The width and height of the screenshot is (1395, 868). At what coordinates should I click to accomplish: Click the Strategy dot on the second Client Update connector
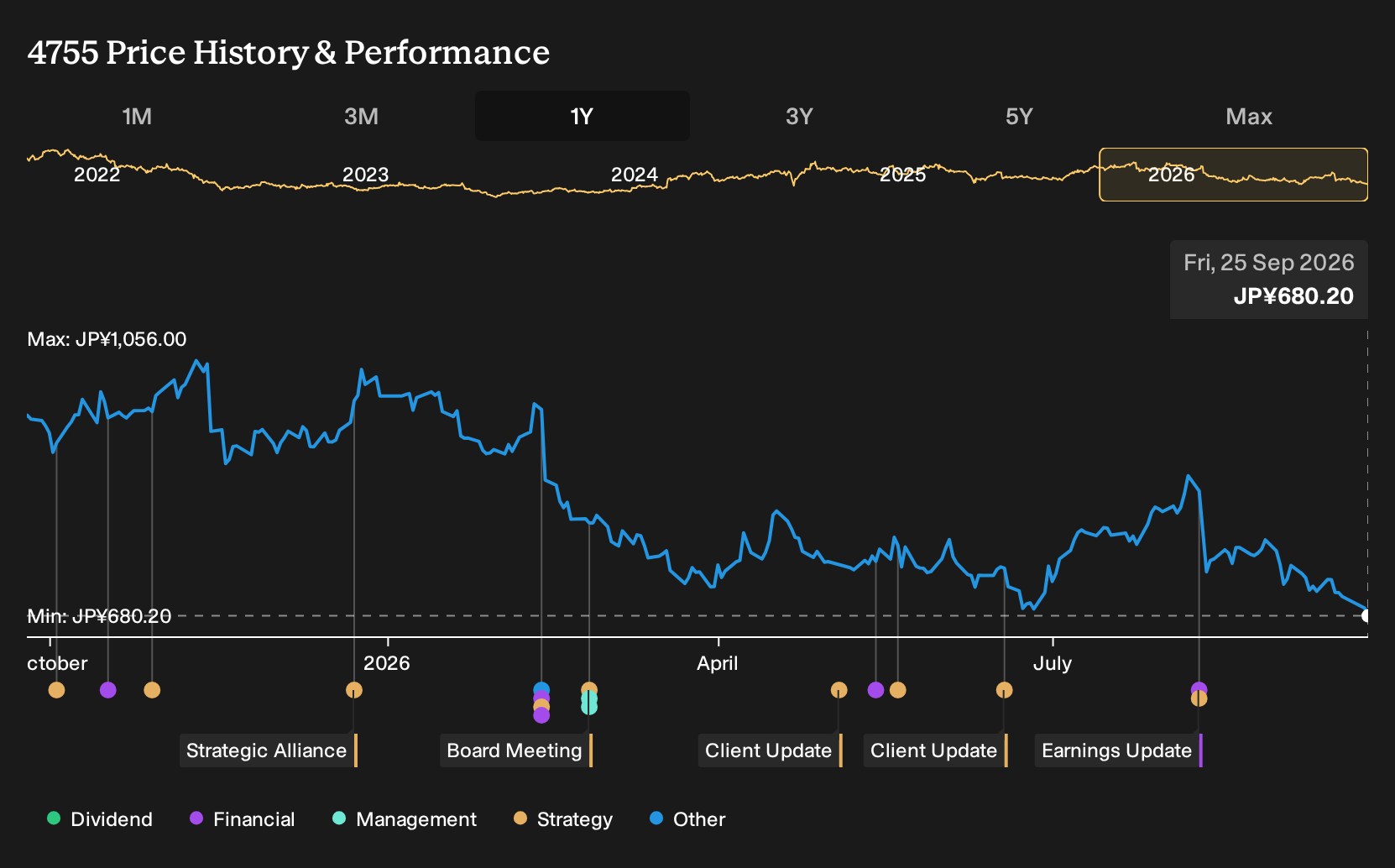(1005, 690)
